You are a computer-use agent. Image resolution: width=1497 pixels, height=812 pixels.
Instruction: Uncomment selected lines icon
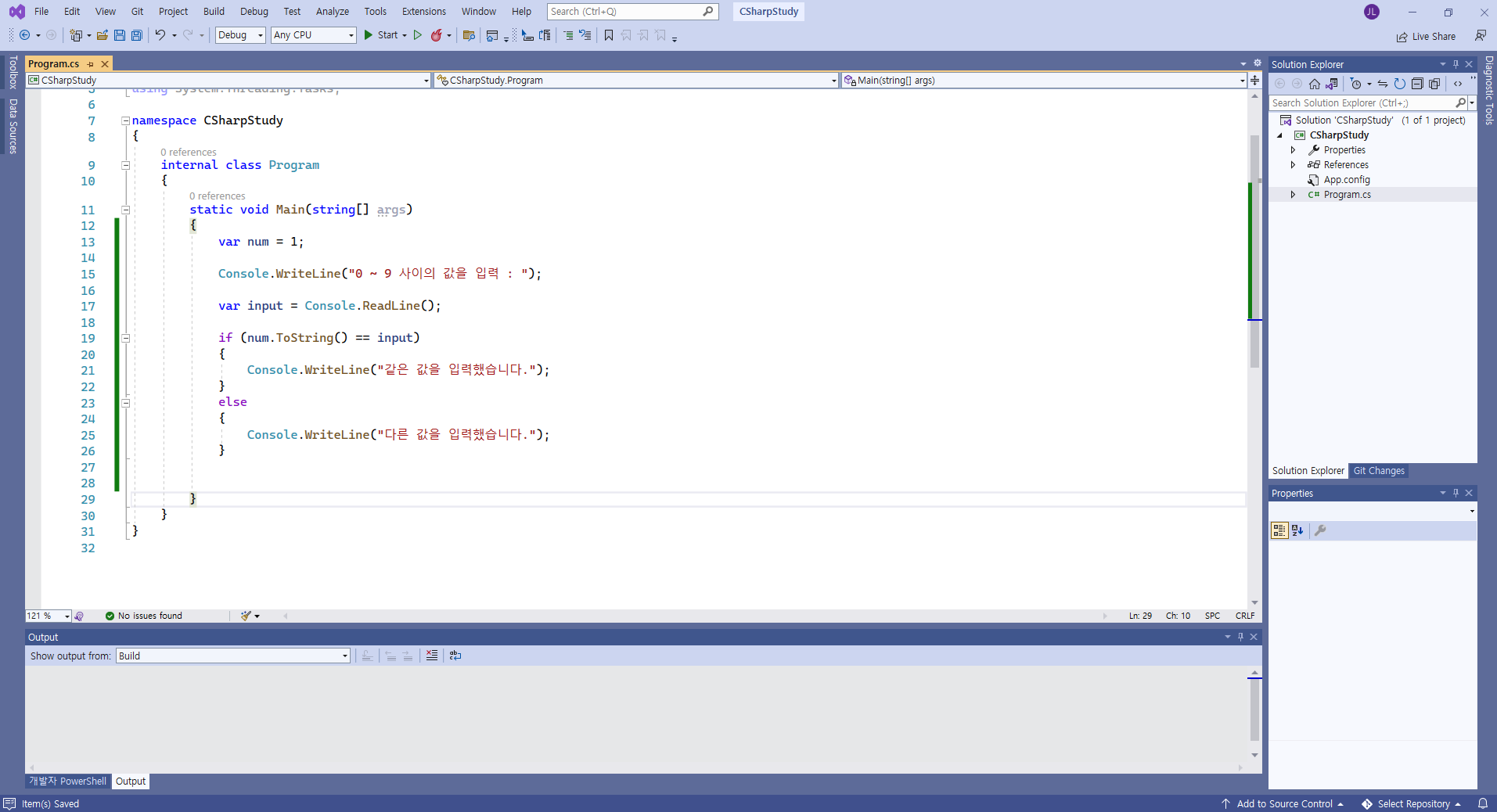click(585, 35)
